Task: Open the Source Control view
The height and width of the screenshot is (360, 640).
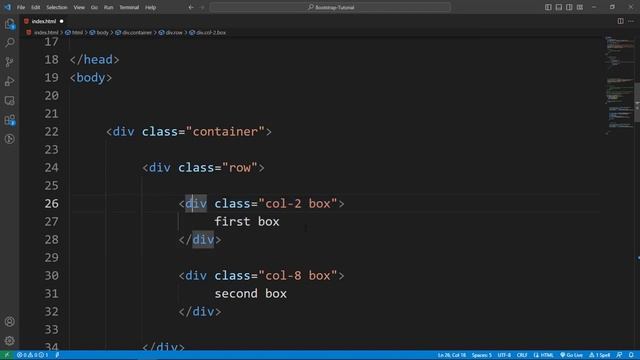Action: point(9,62)
